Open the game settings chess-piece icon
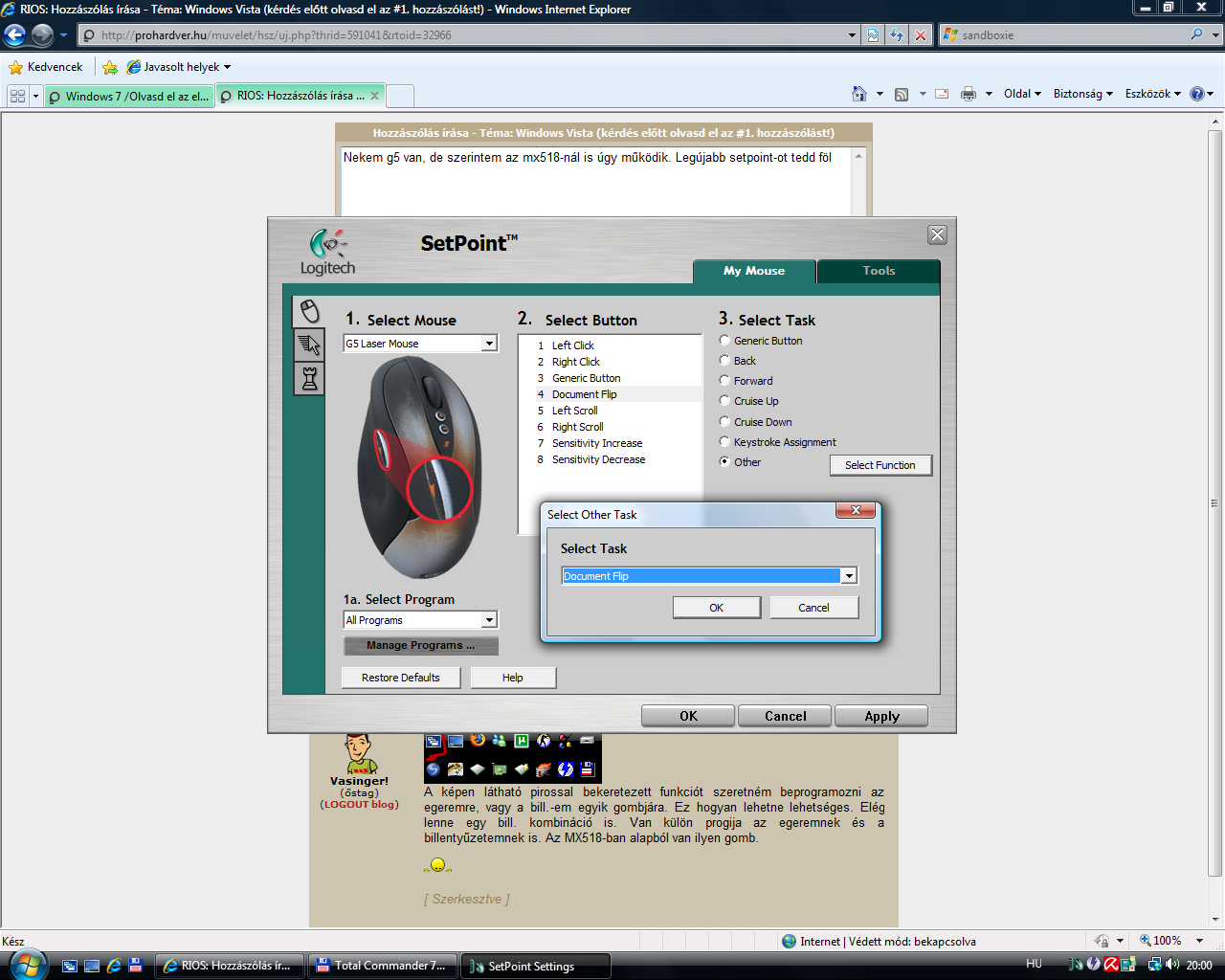Screen dimensions: 1225x980 309,379
